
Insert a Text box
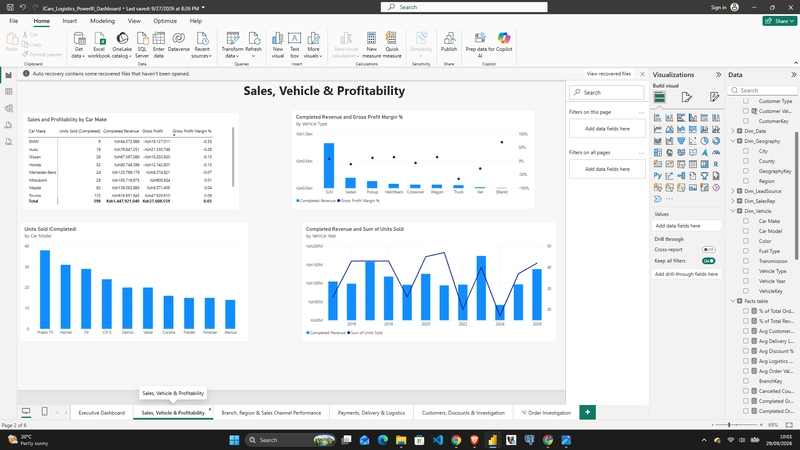tap(294, 45)
